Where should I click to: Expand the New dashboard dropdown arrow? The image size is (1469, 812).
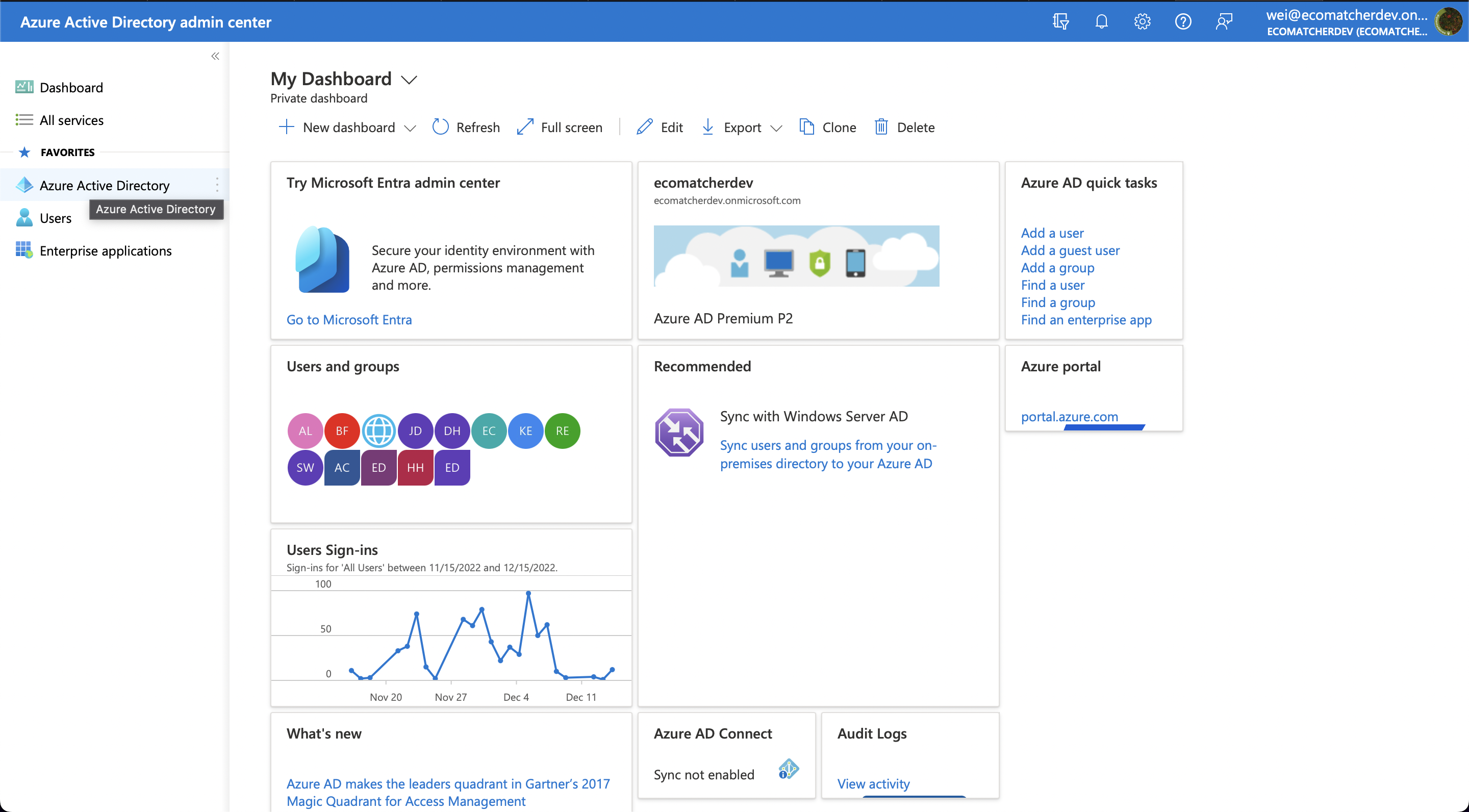pos(410,128)
